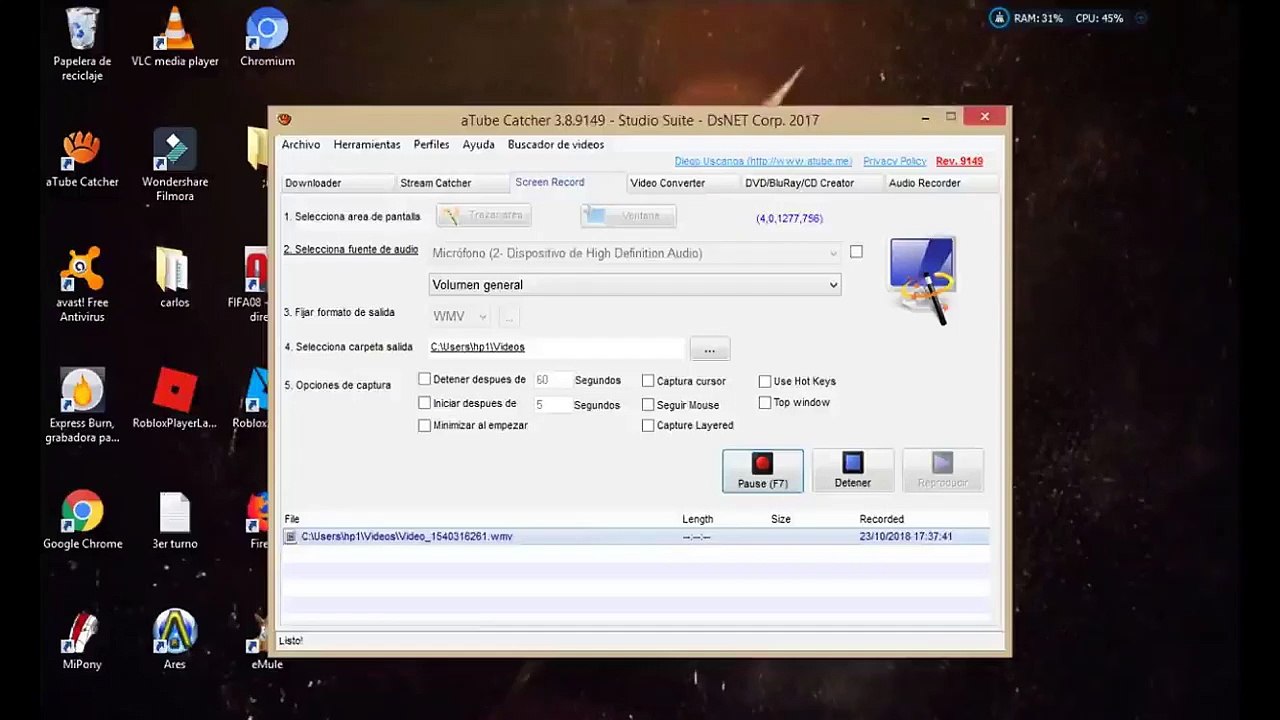
Task: Open the WMV output format dropdown
Action: coord(460,317)
